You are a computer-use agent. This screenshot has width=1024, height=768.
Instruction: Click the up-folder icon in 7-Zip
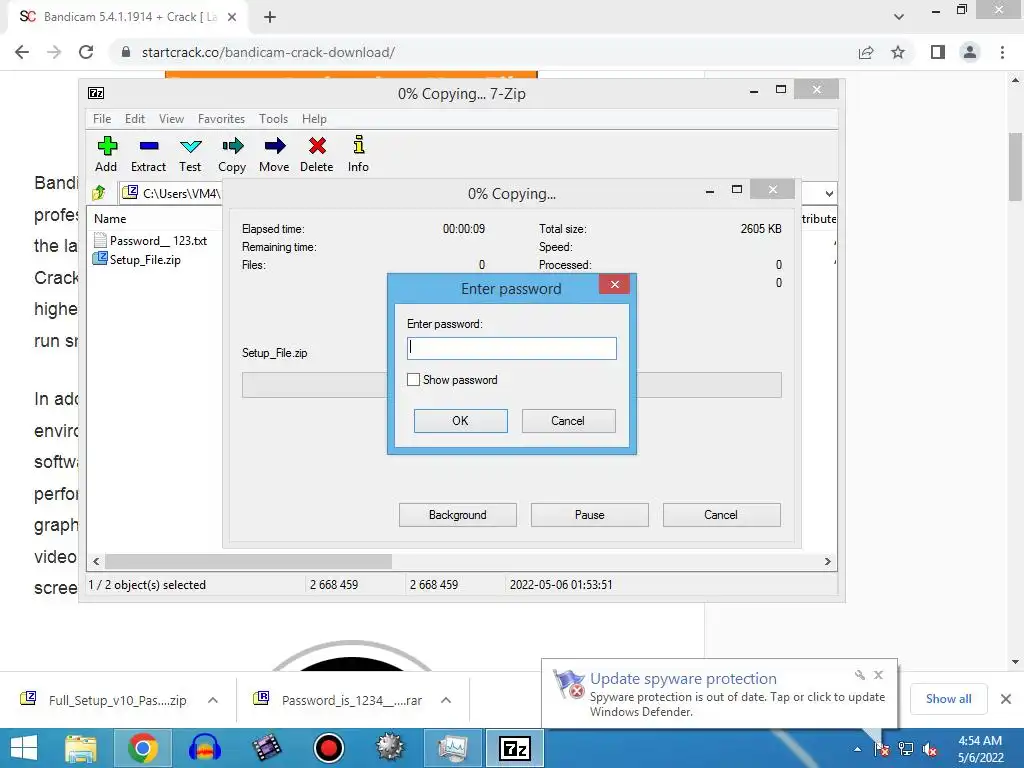pyautogui.click(x=99, y=193)
